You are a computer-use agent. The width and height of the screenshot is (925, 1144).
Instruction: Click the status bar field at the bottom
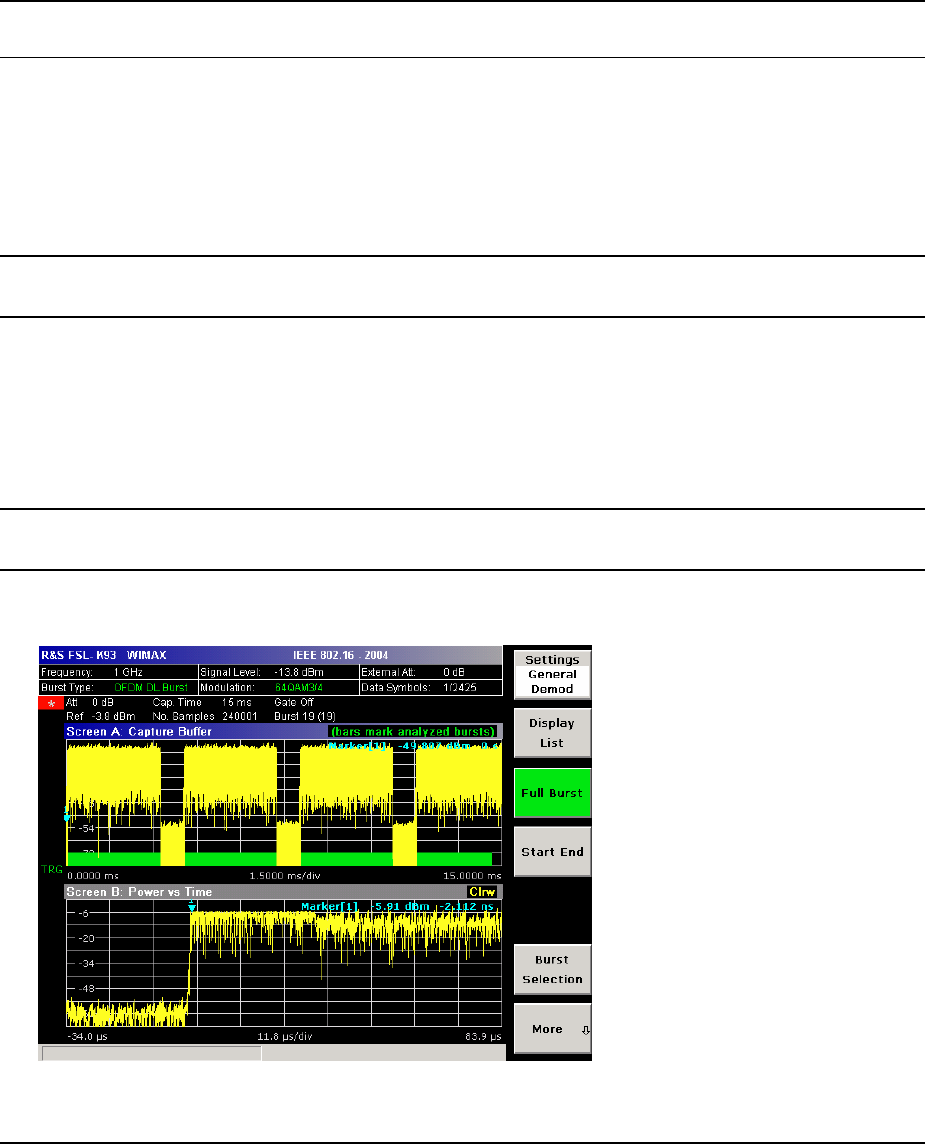[152, 1053]
